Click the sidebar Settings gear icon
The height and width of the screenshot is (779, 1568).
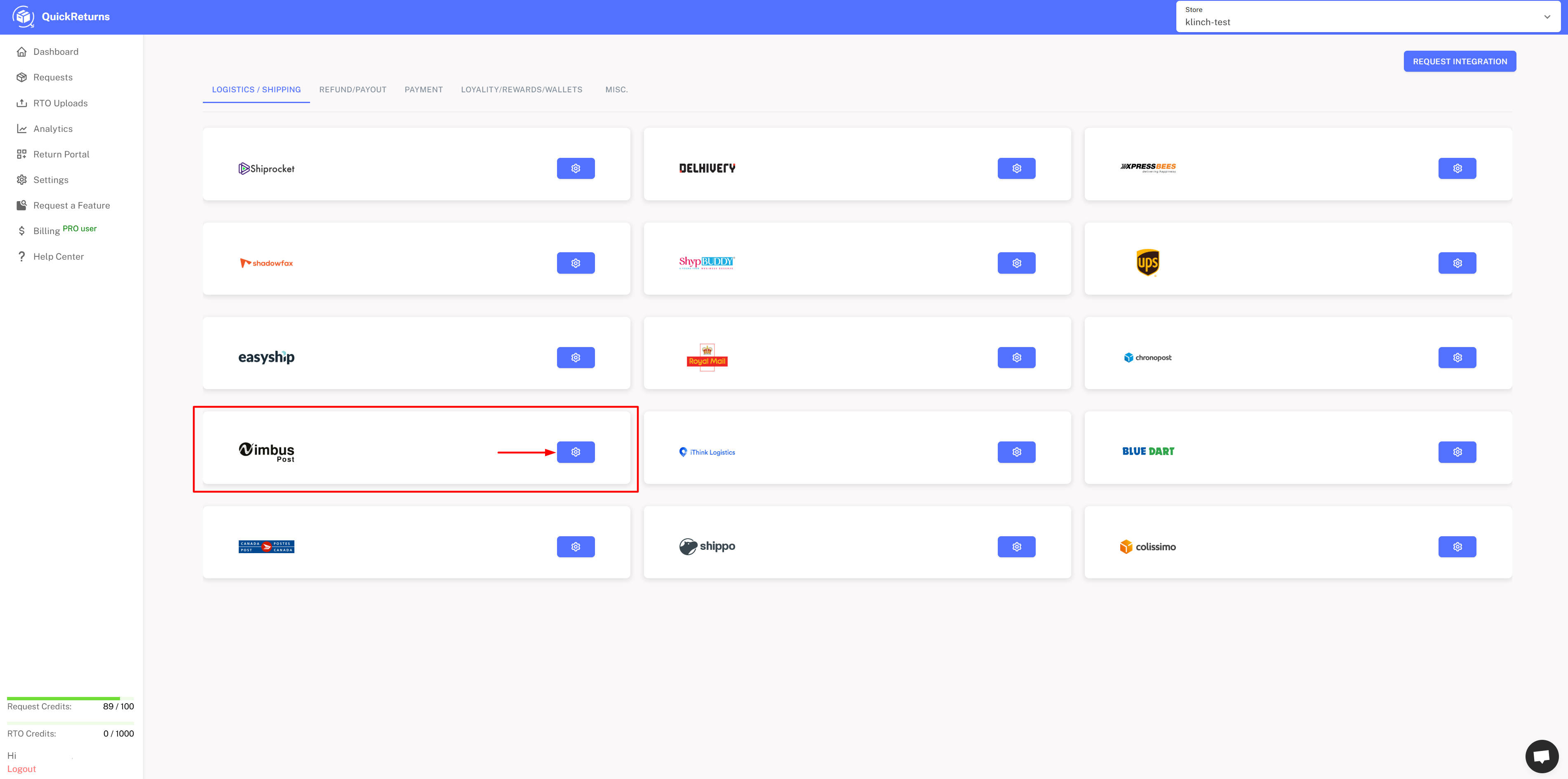coord(22,180)
